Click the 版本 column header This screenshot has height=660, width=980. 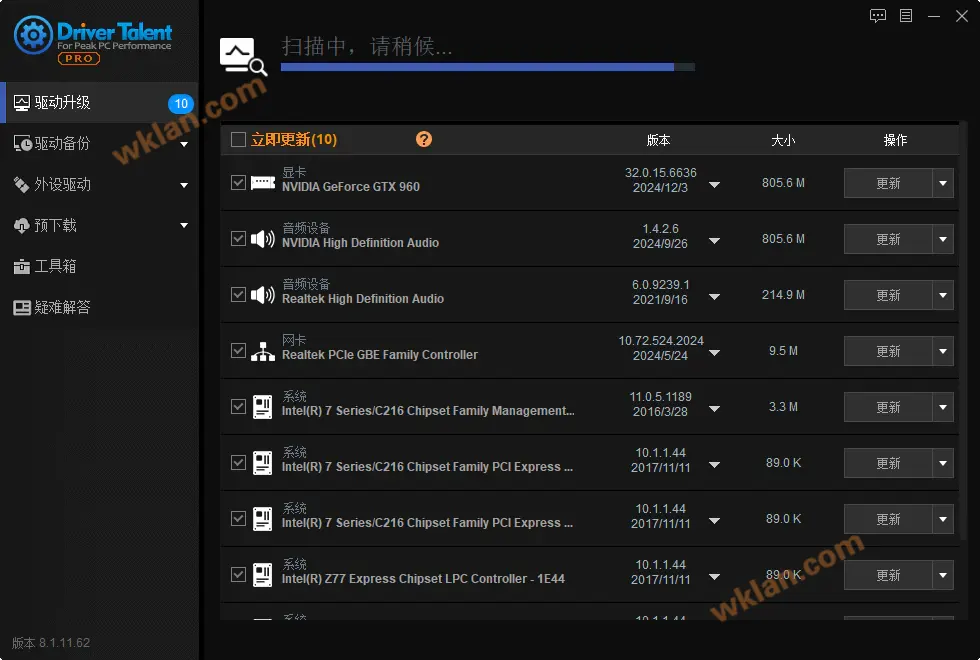658,140
